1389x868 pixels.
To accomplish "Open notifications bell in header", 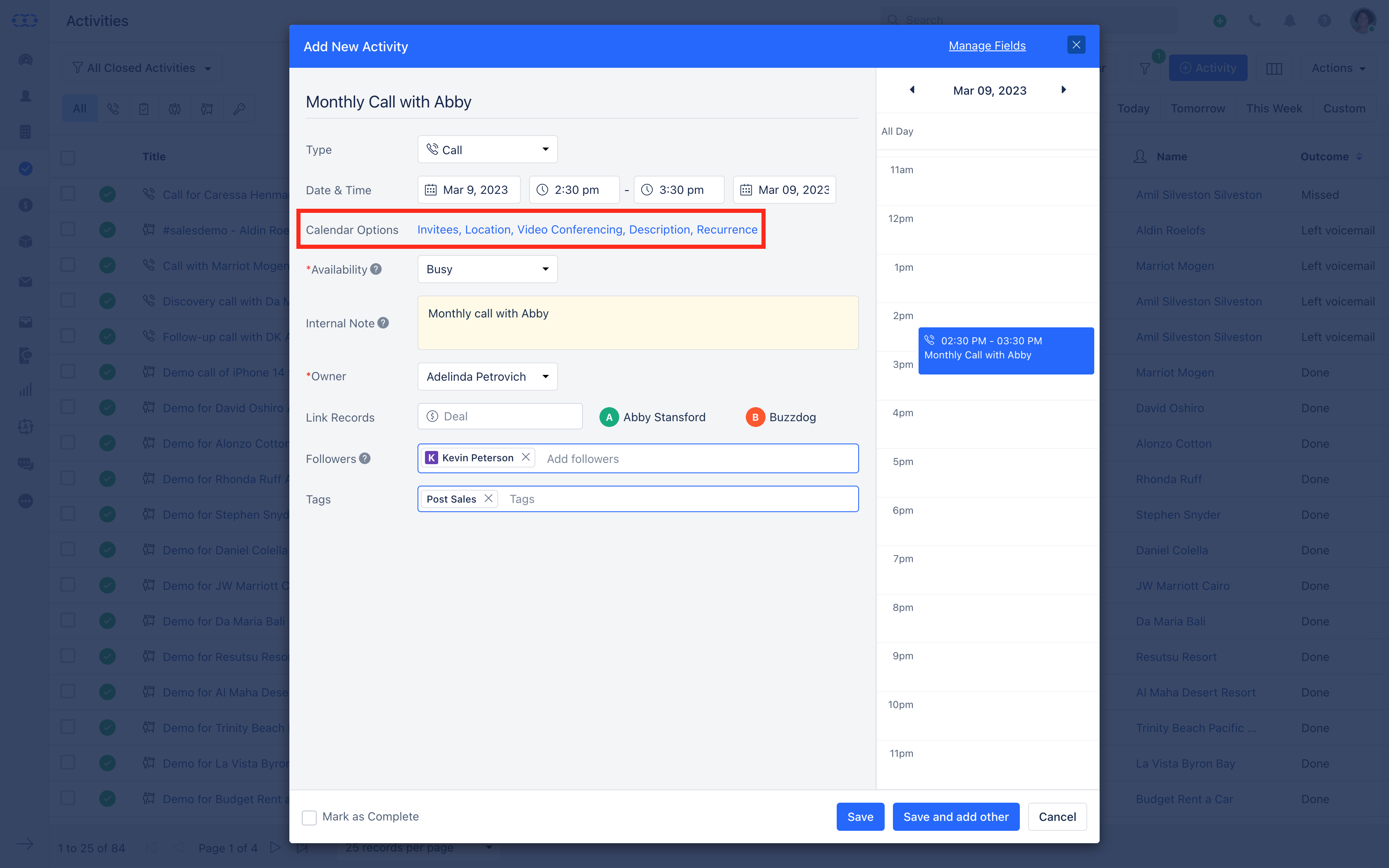I will (1290, 21).
